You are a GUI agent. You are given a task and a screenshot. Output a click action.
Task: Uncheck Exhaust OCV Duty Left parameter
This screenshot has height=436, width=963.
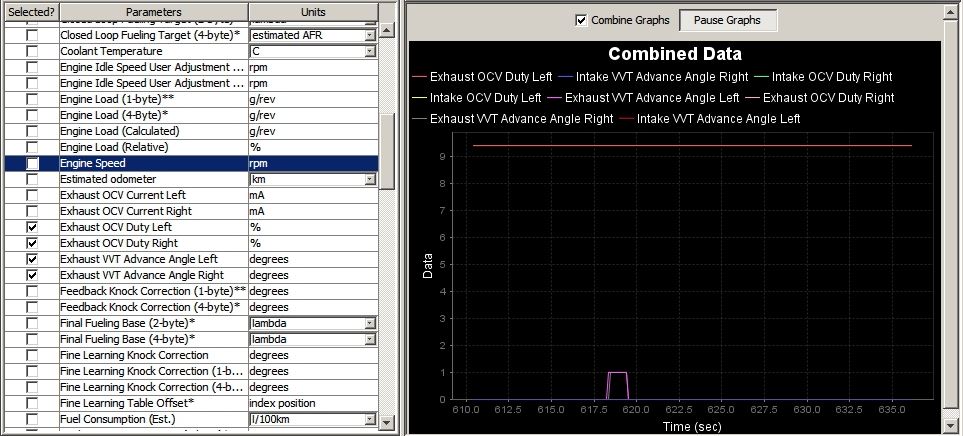pyautogui.click(x=32, y=227)
